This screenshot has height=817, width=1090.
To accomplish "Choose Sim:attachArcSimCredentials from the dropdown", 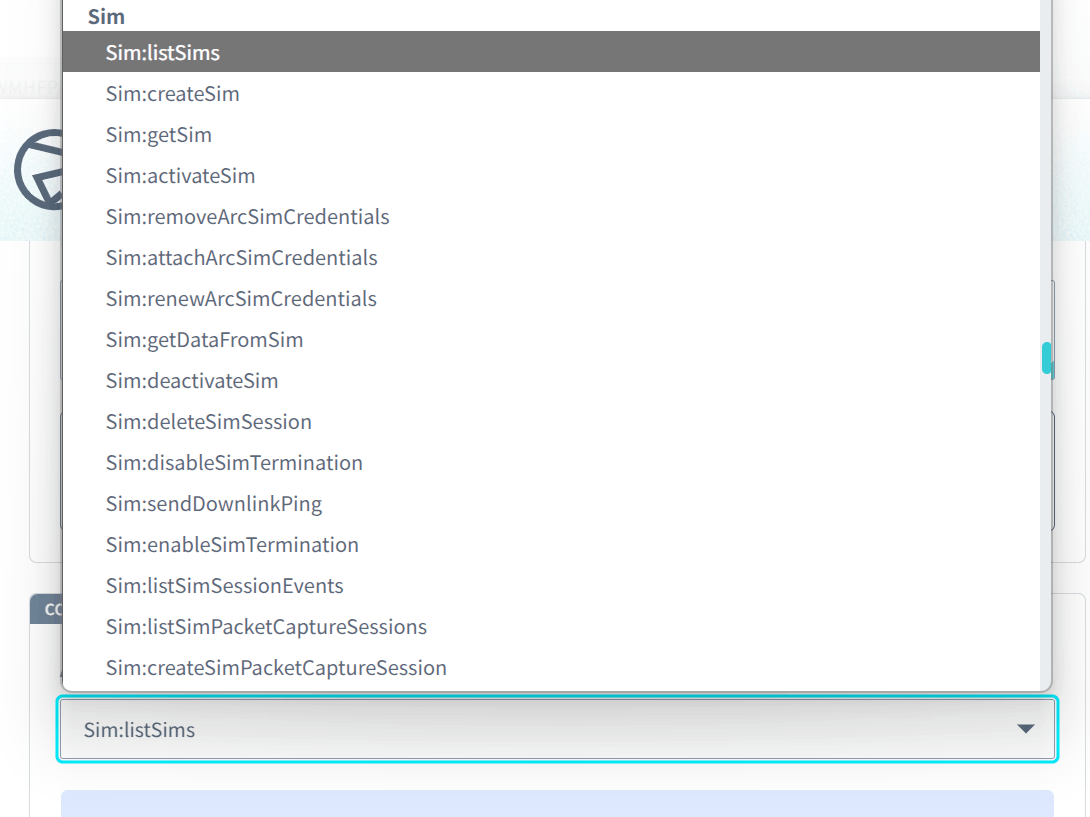I will tap(241, 257).
